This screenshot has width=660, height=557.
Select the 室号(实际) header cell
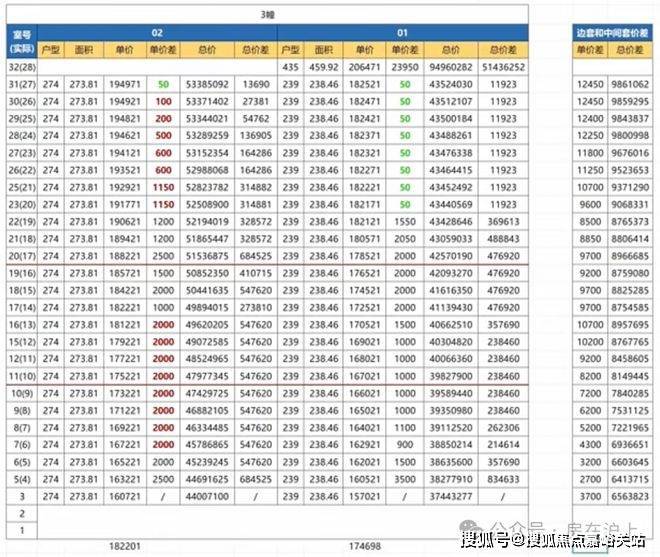point(20,41)
